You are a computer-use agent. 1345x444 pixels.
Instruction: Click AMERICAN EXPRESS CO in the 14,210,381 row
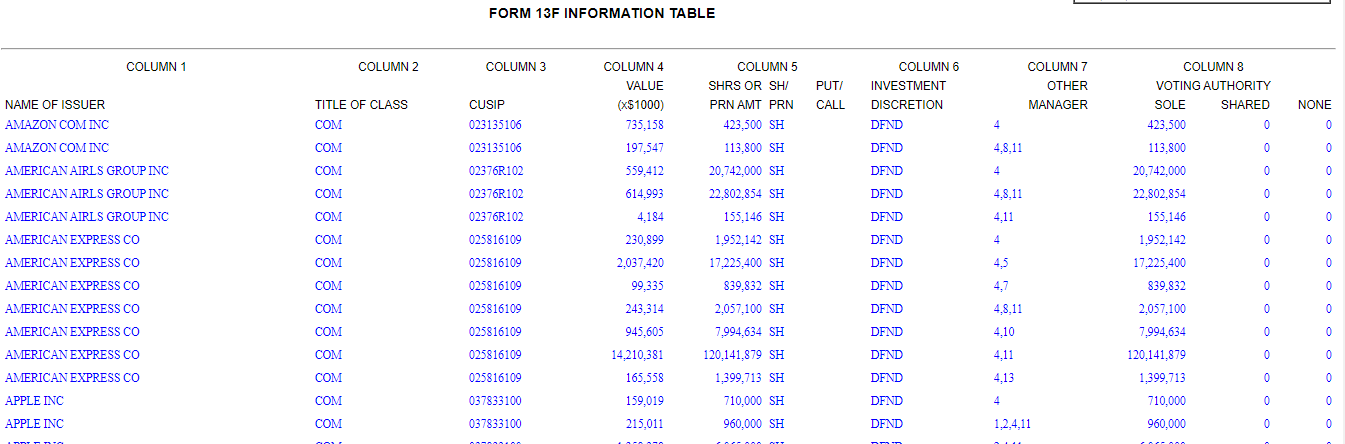[x=72, y=355]
